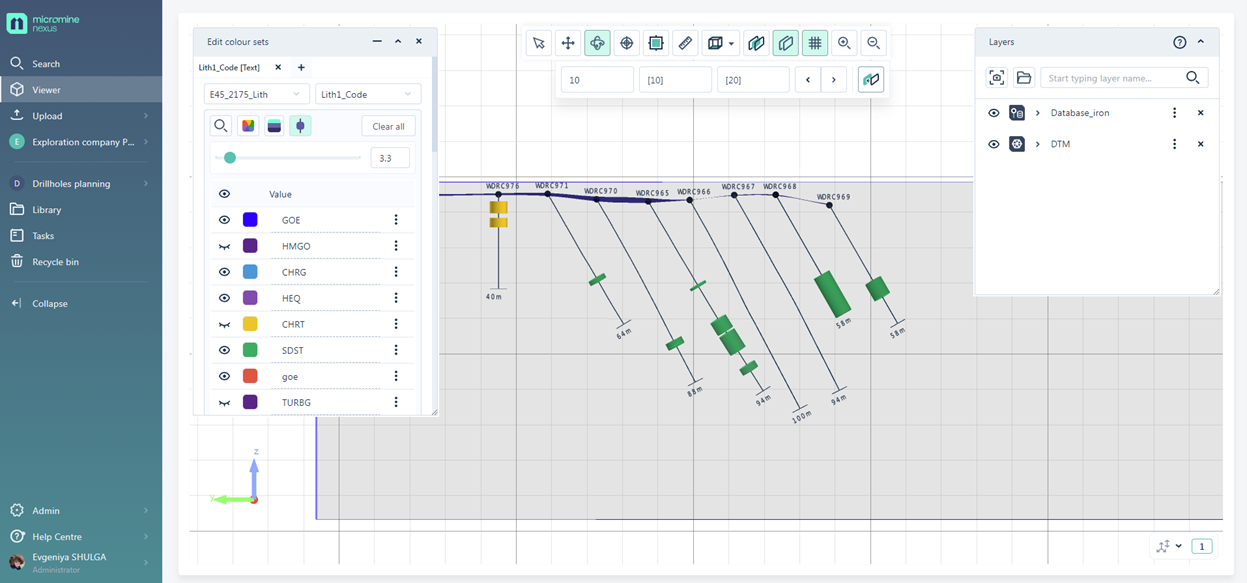Click the layer name search field
This screenshot has height=583, width=1247.
pyautogui.click(x=1110, y=78)
